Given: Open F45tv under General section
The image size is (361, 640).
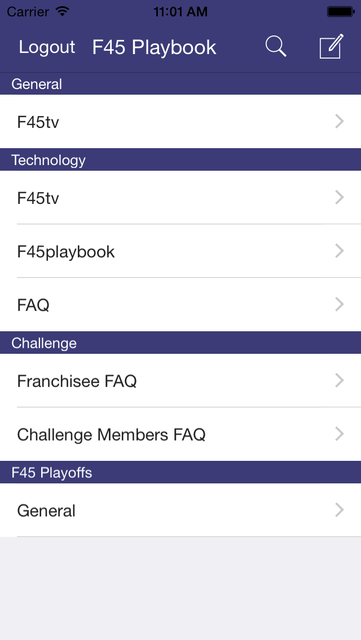Looking at the screenshot, I should [x=180, y=122].
